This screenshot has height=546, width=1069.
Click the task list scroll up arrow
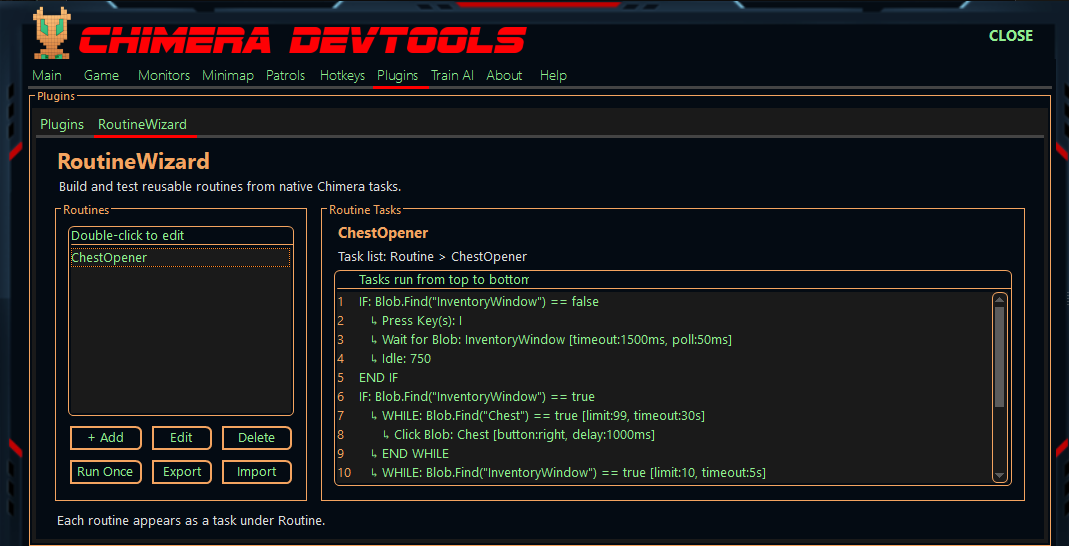point(999,299)
